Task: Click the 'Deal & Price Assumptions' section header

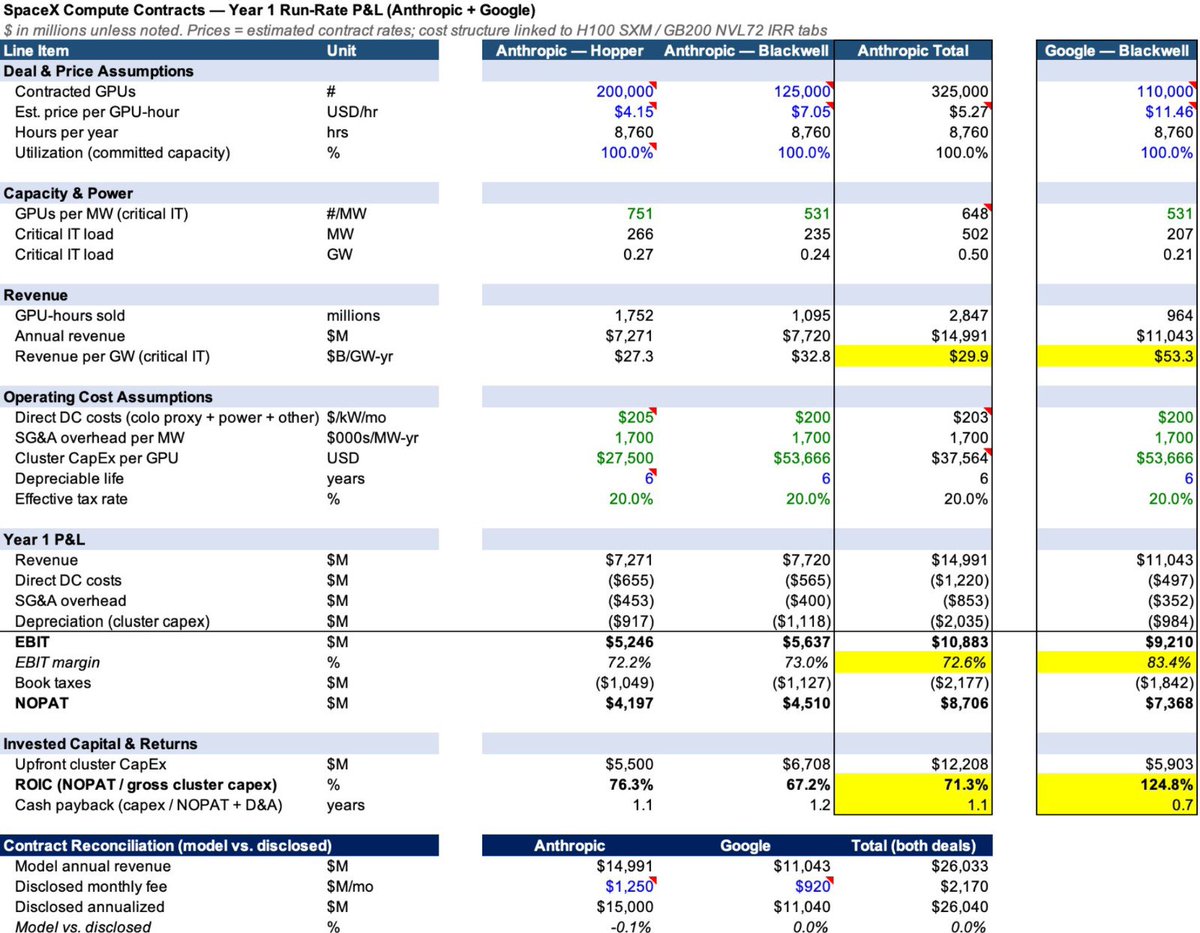Action: [x=99, y=71]
